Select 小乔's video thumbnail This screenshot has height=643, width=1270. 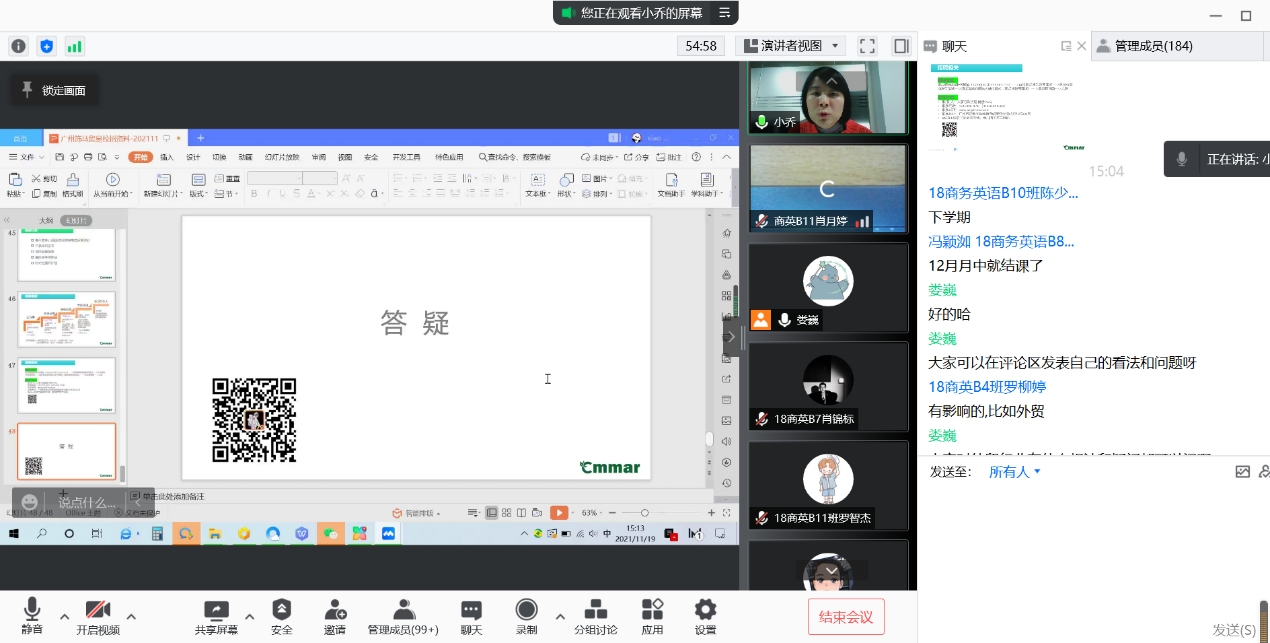coord(827,97)
